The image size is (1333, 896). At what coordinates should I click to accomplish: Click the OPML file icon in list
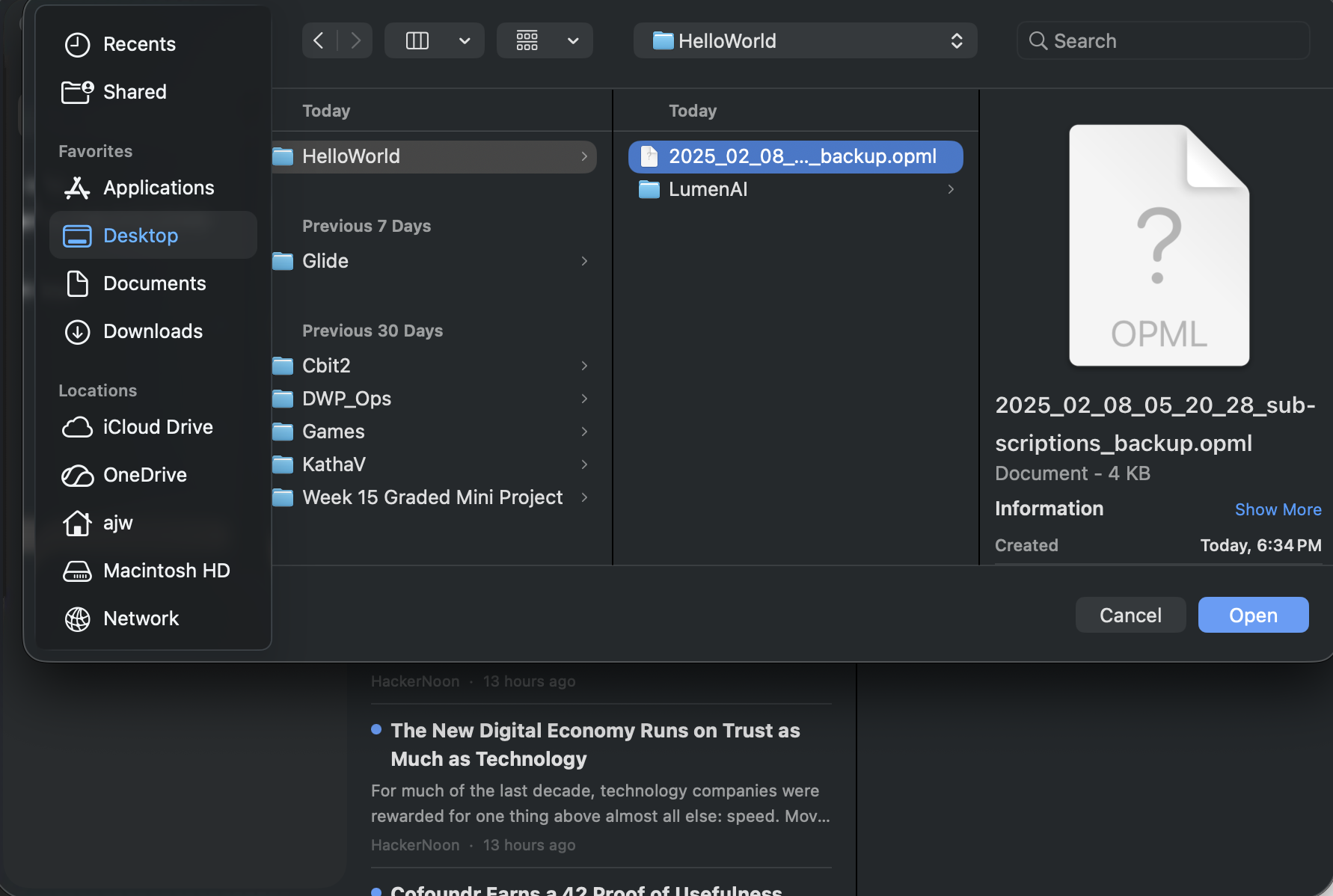coord(649,156)
